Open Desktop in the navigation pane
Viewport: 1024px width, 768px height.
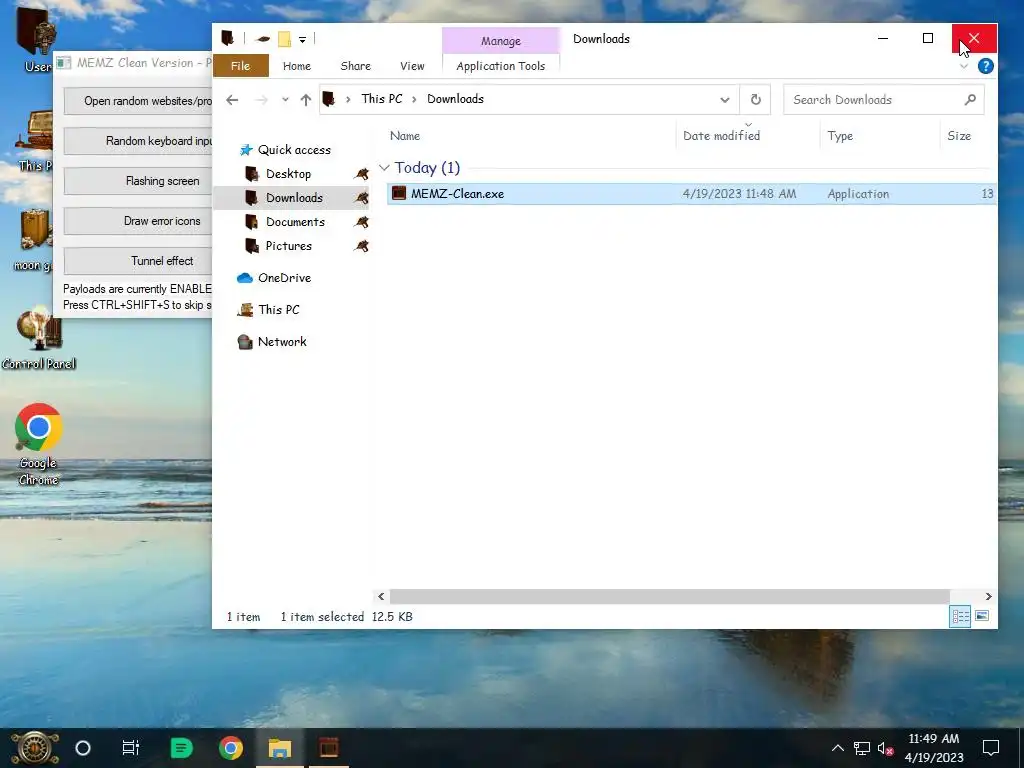(288, 174)
